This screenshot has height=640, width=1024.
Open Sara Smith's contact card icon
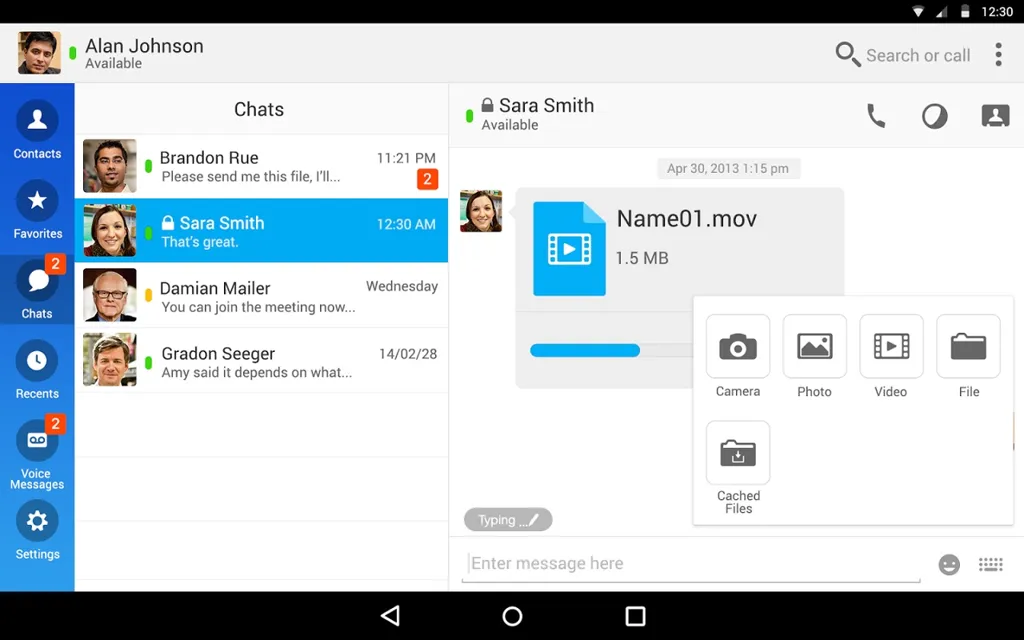pos(995,116)
